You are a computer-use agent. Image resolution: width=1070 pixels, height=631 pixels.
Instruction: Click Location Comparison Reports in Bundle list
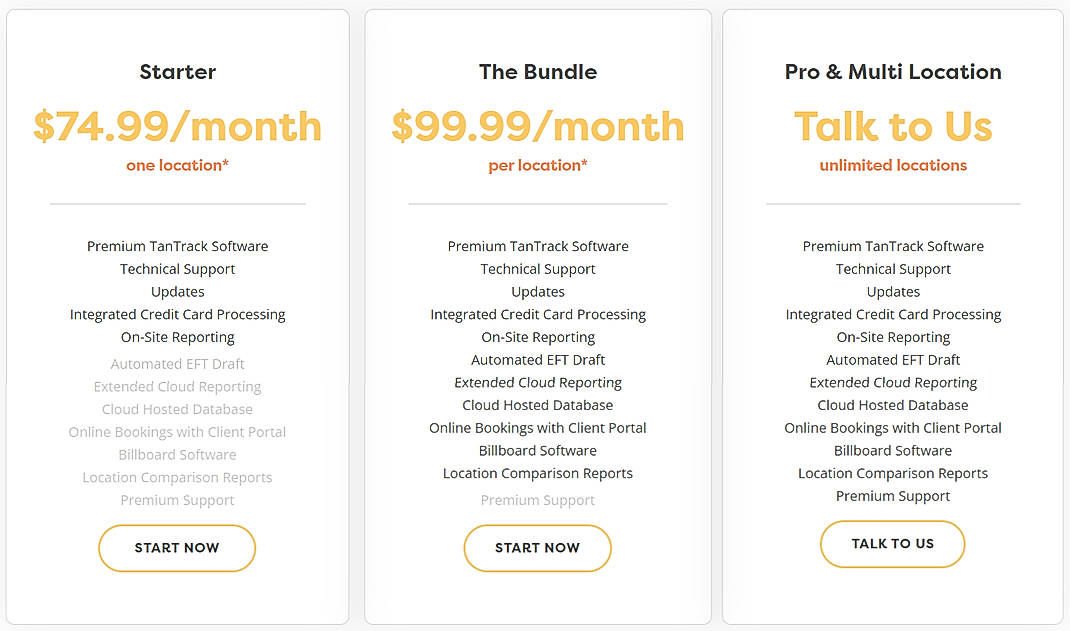(537, 473)
